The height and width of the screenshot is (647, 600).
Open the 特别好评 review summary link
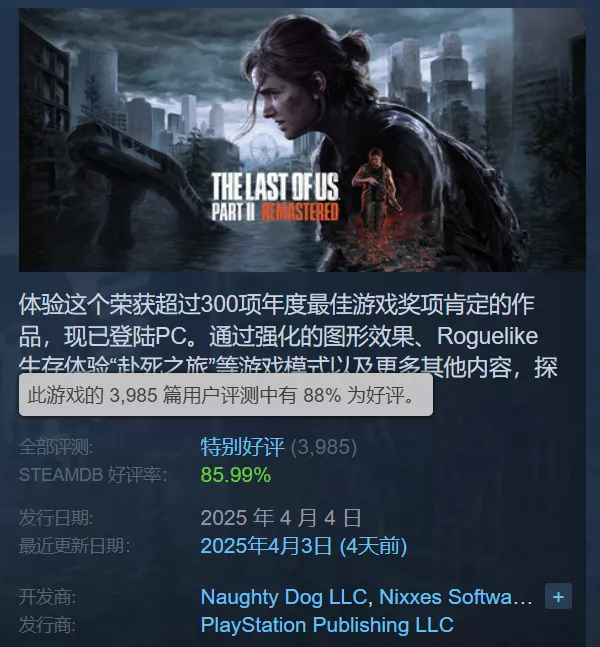(x=243, y=447)
